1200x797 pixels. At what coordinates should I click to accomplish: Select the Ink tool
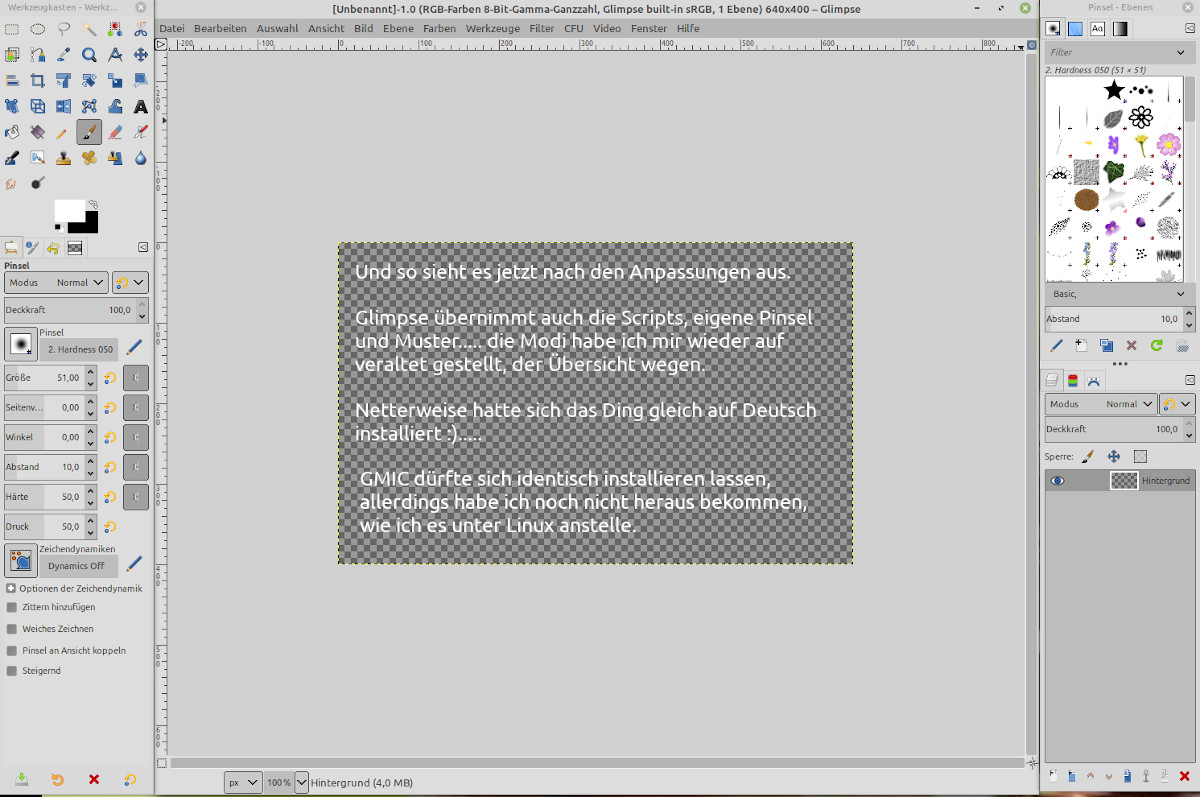coord(11,157)
